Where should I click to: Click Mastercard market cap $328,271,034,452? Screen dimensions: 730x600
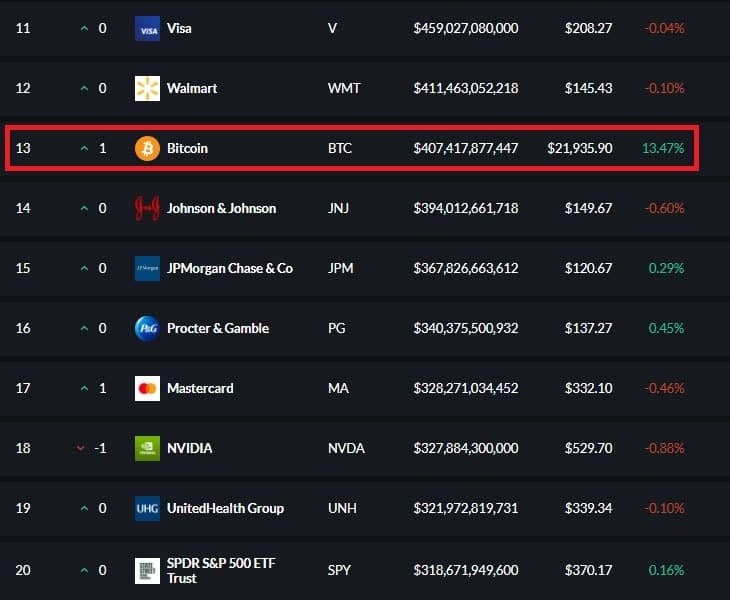(466, 389)
